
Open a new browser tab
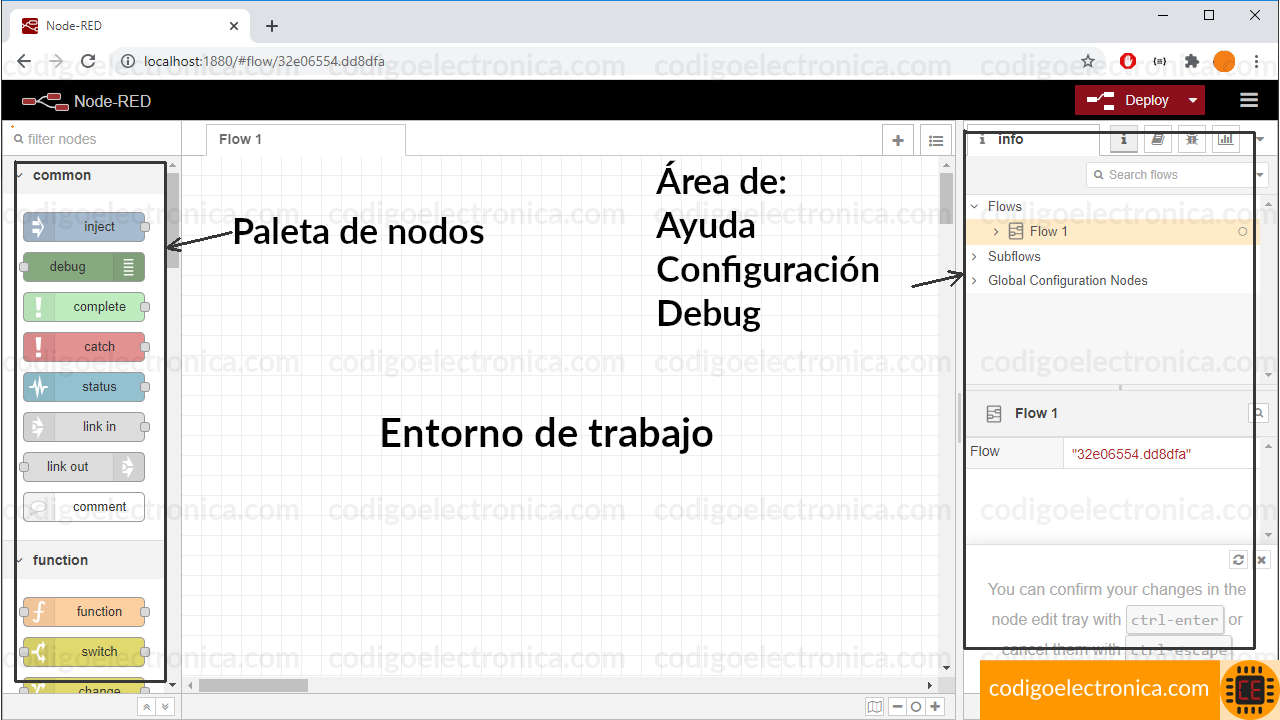tap(272, 26)
